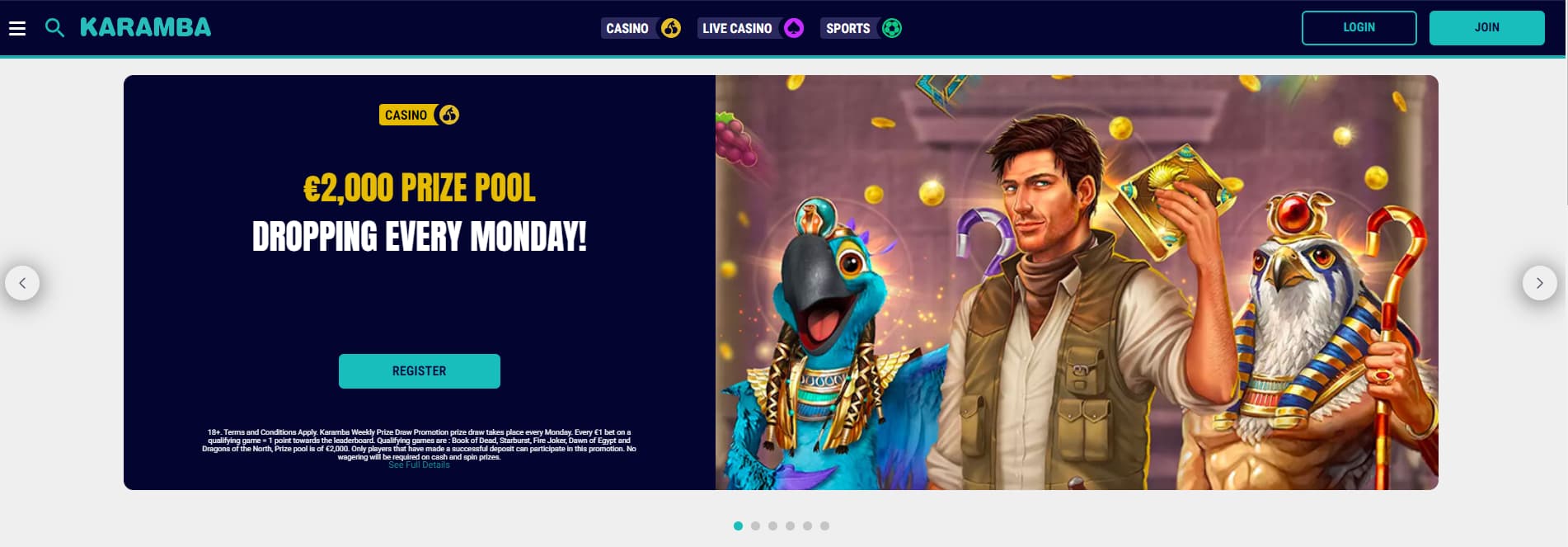The width and height of the screenshot is (1568, 547).
Task: Click the yellow Casino badge on banner
Action: point(419,115)
